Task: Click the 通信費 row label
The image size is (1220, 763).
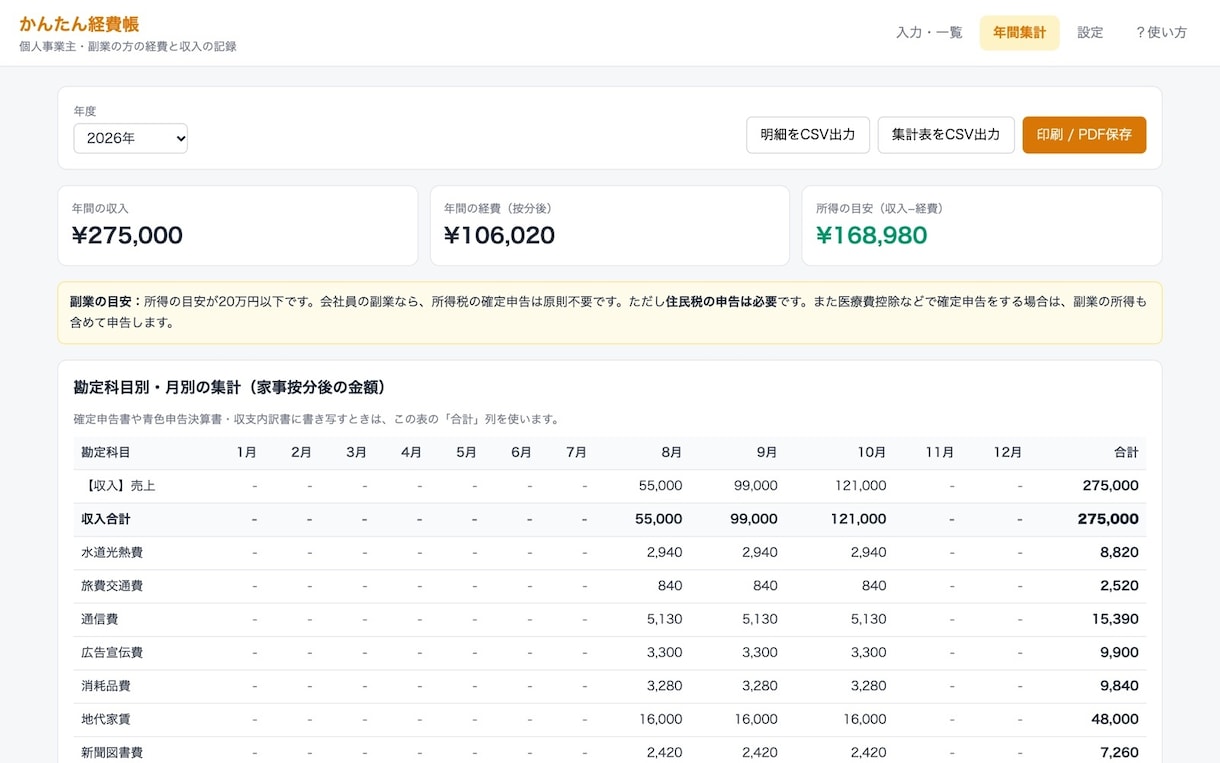Action: pos(100,619)
